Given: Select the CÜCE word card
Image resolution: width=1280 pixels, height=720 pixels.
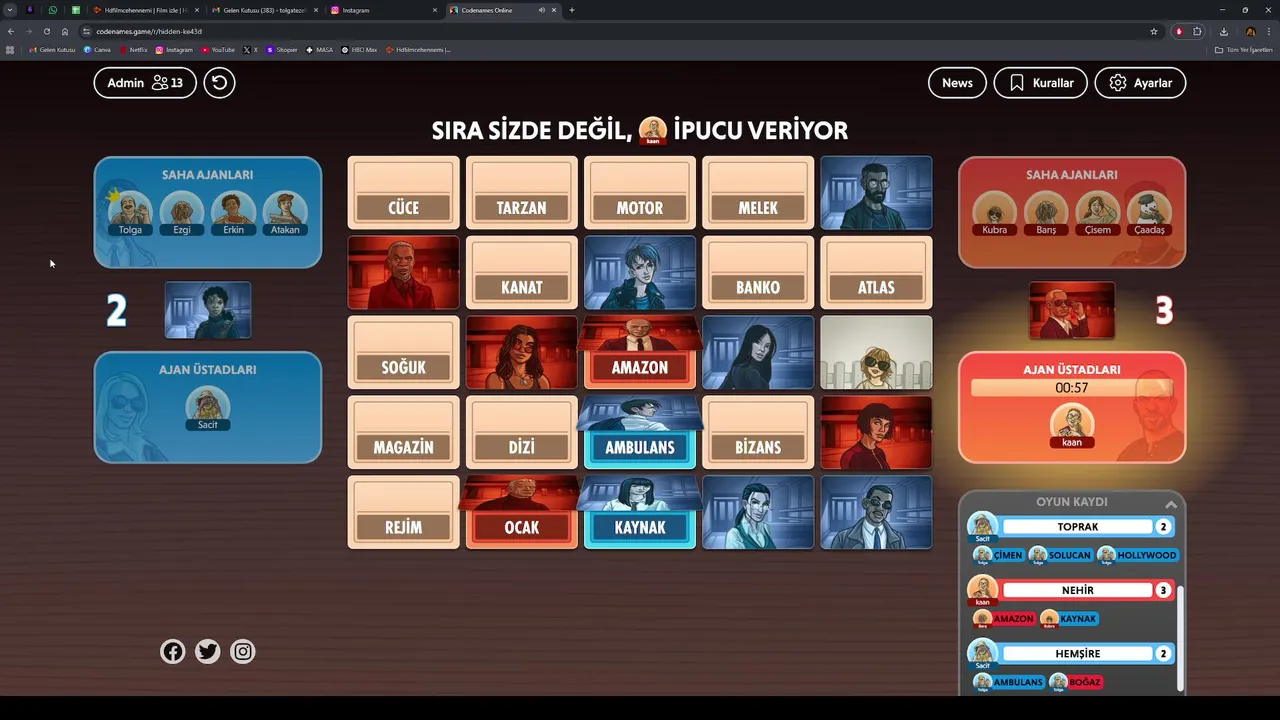Looking at the screenshot, I should pyautogui.click(x=403, y=193).
